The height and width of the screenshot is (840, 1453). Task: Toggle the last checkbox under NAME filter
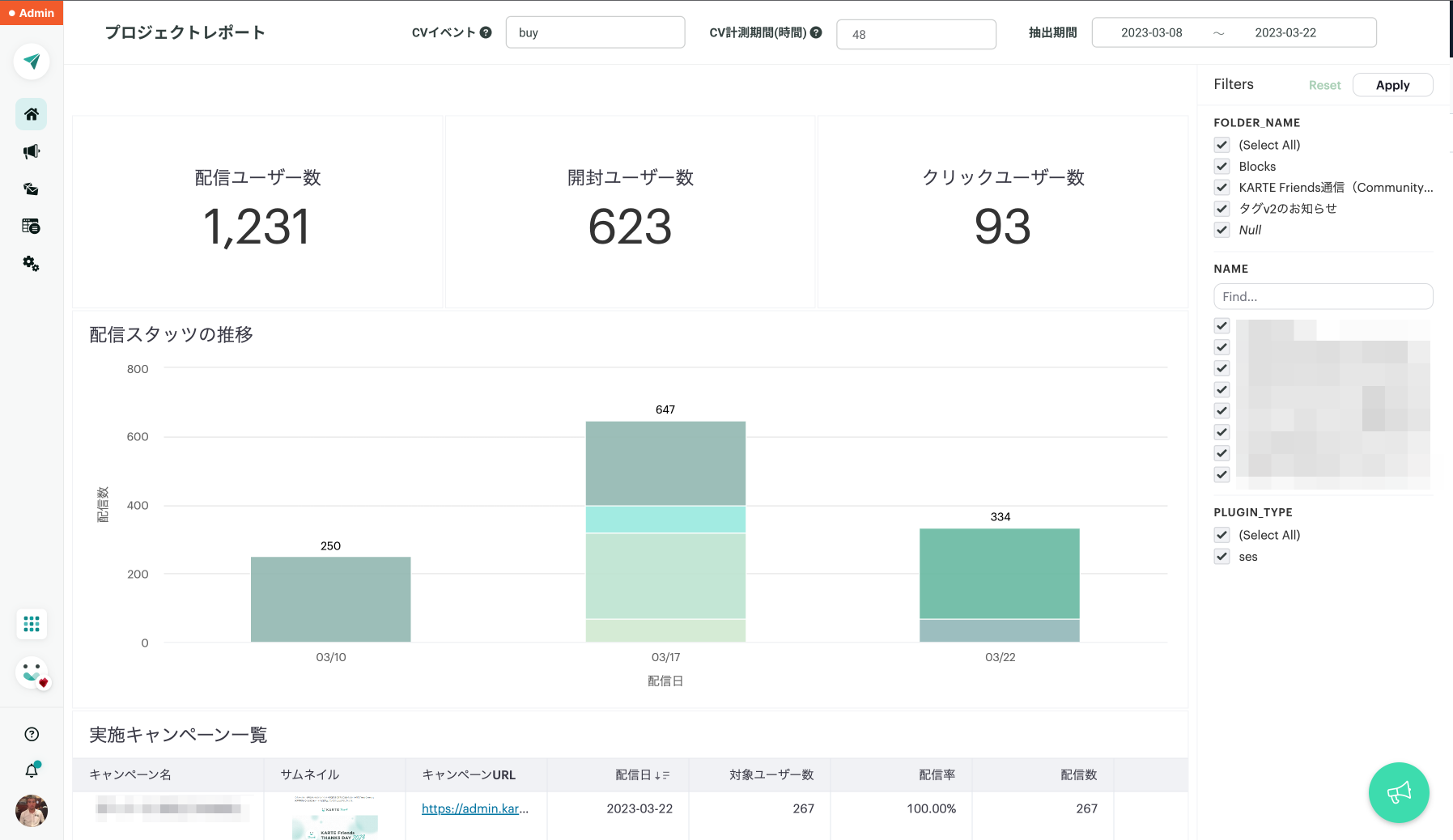[1222, 474]
